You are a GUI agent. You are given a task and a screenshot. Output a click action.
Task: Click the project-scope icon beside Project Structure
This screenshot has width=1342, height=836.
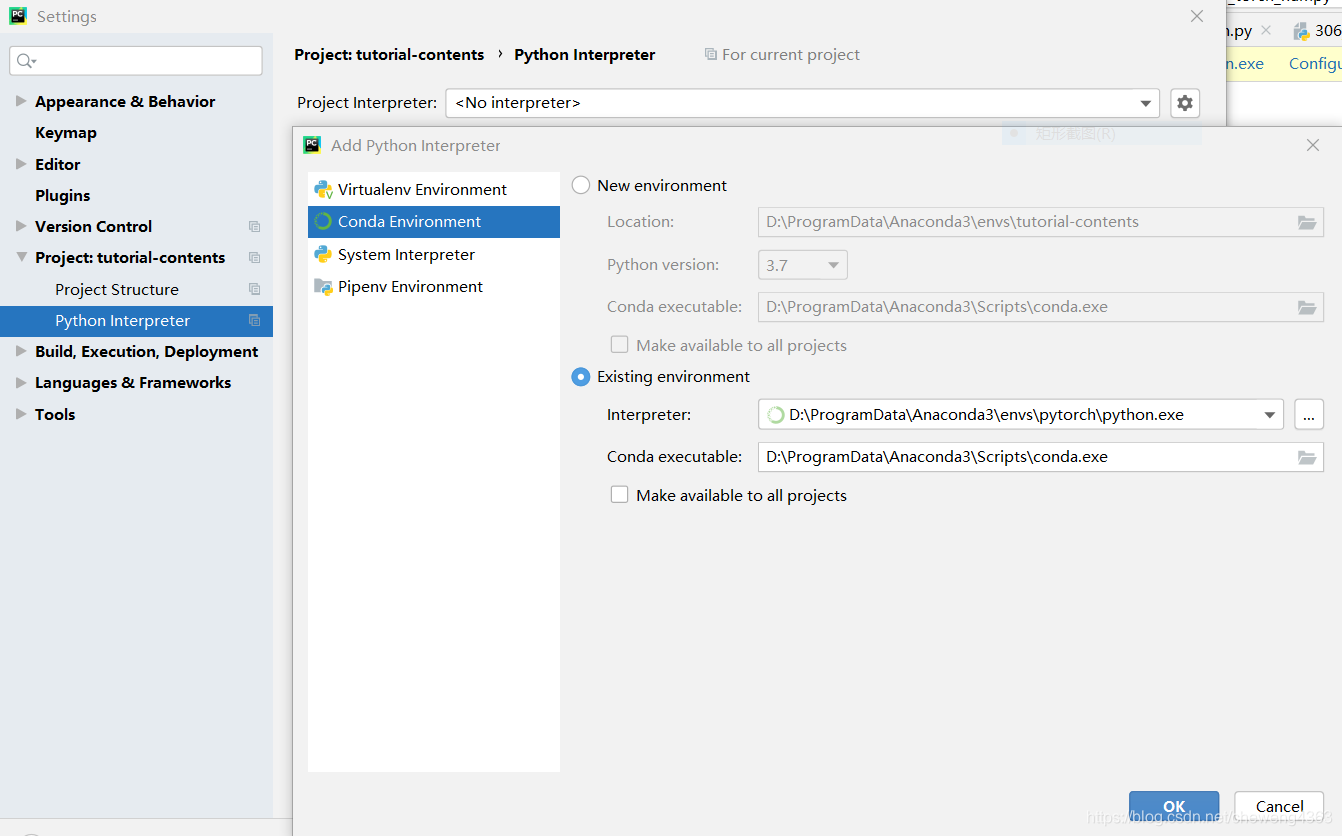254,289
